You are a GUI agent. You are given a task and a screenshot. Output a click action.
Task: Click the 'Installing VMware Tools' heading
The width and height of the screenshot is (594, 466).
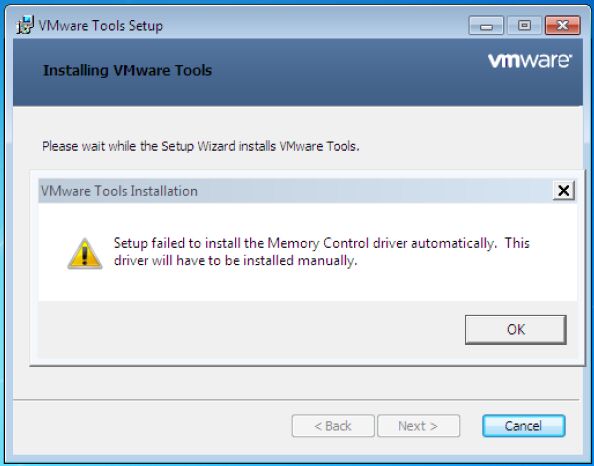[127, 70]
